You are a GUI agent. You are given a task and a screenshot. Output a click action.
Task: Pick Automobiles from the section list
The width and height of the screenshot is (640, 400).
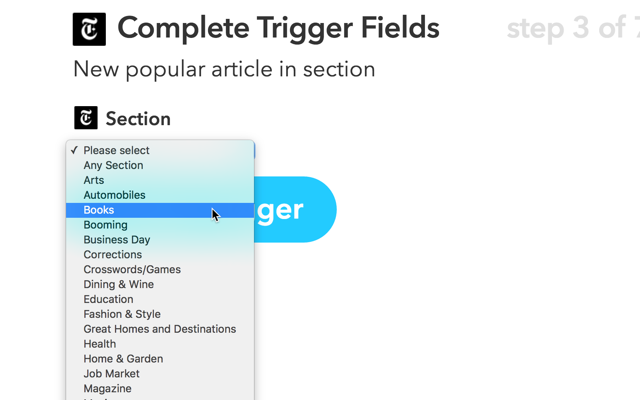(114, 195)
